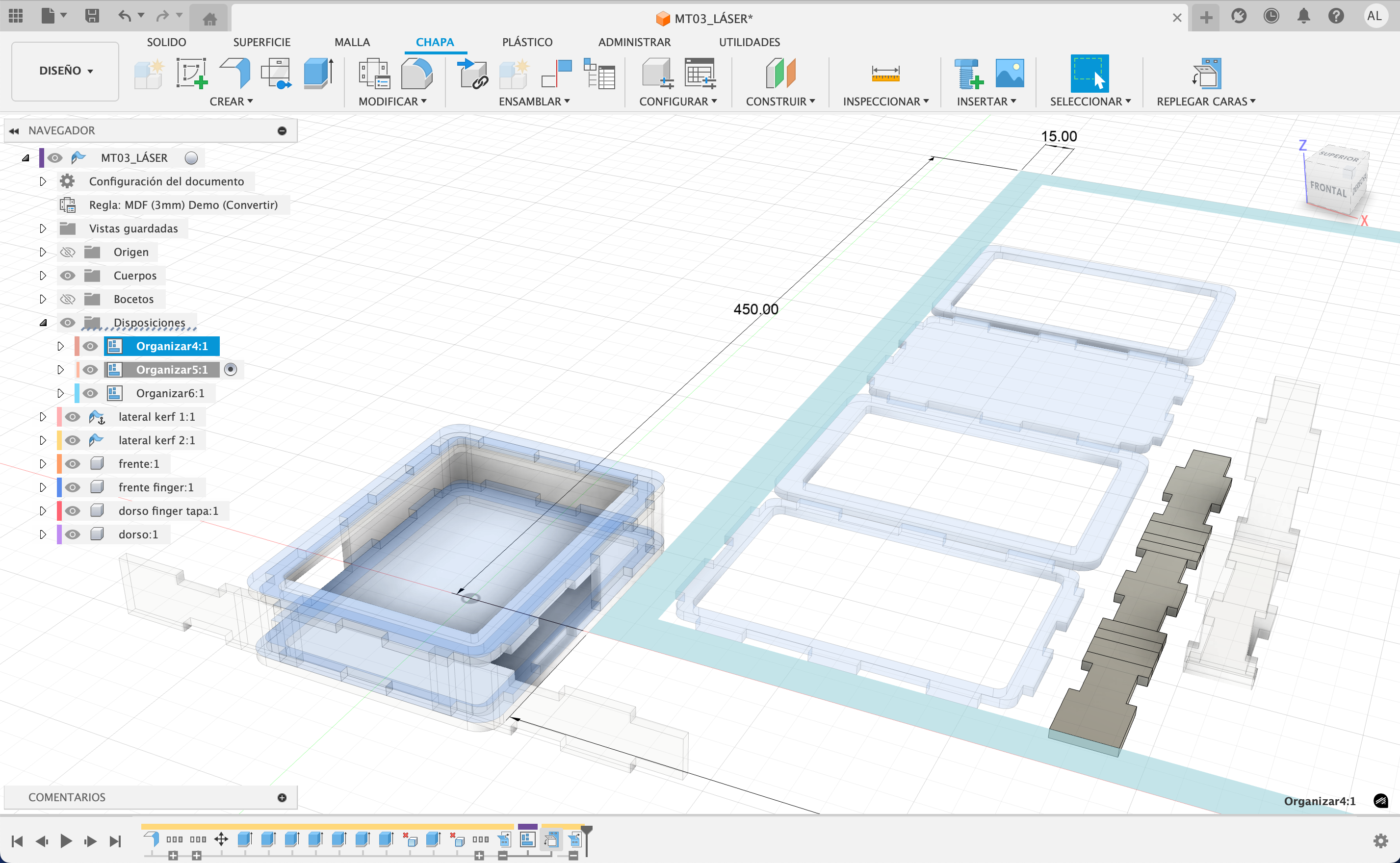Click the Save disk icon
The image size is (1400, 863).
pyautogui.click(x=92, y=16)
